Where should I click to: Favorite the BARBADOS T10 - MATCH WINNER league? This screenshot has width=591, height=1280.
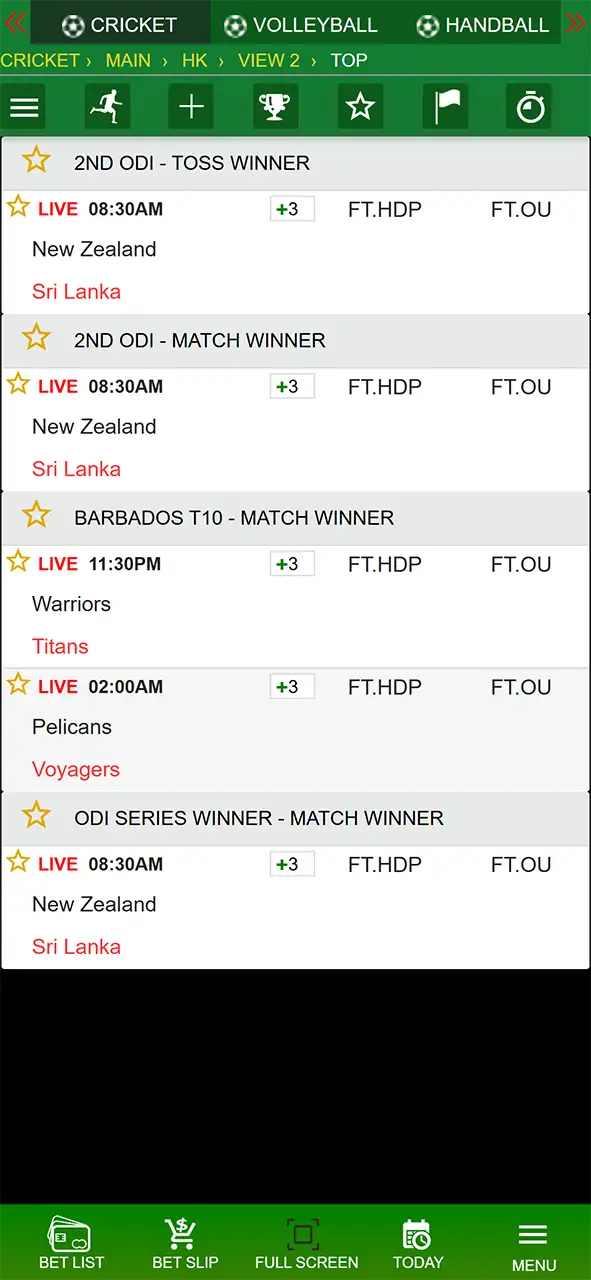coord(36,515)
